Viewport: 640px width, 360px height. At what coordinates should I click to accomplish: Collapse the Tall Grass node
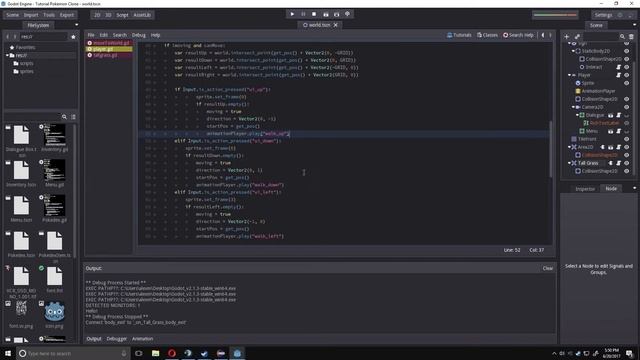(569, 163)
